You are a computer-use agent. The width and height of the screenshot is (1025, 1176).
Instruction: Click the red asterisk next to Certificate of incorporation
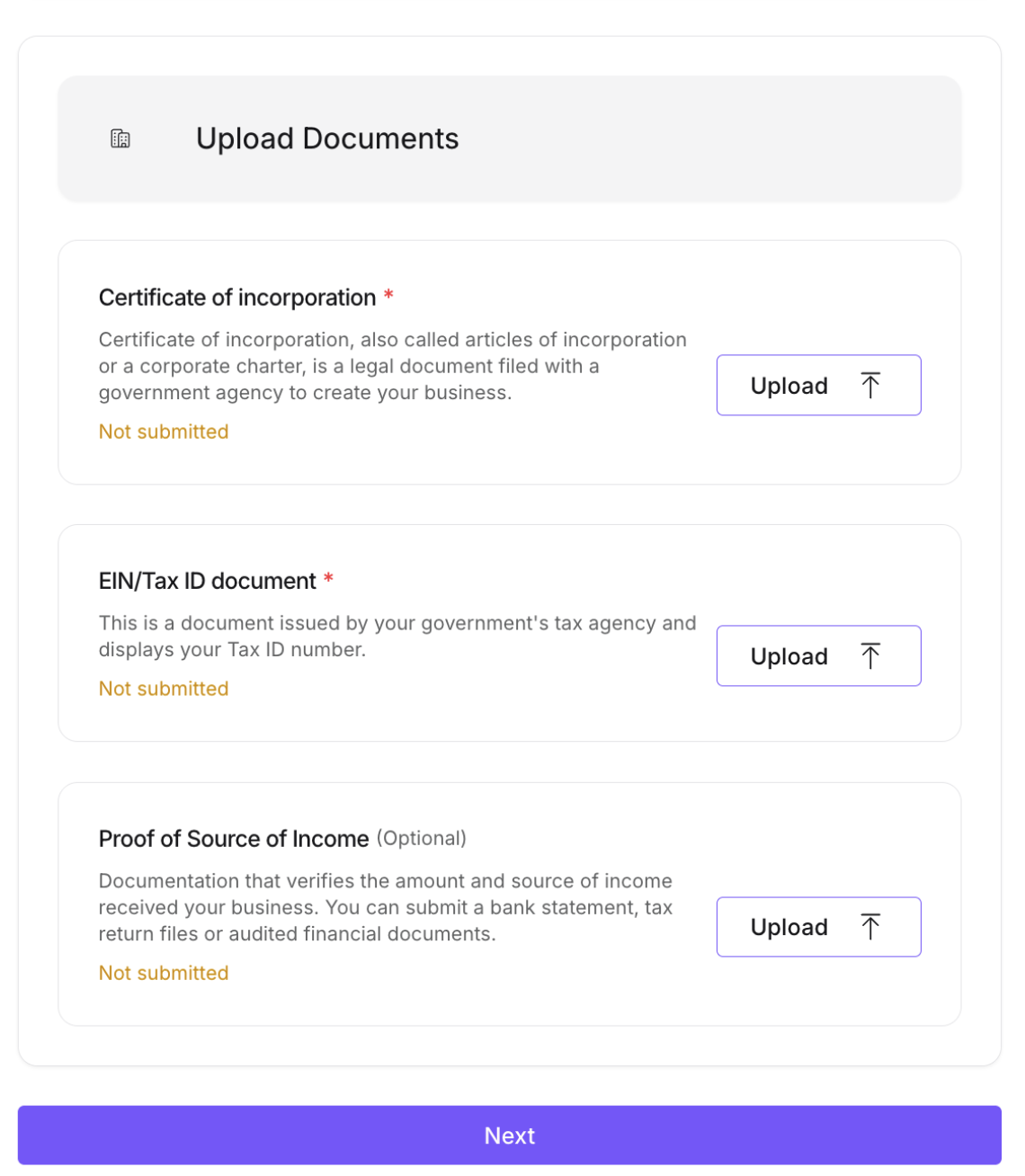388,295
